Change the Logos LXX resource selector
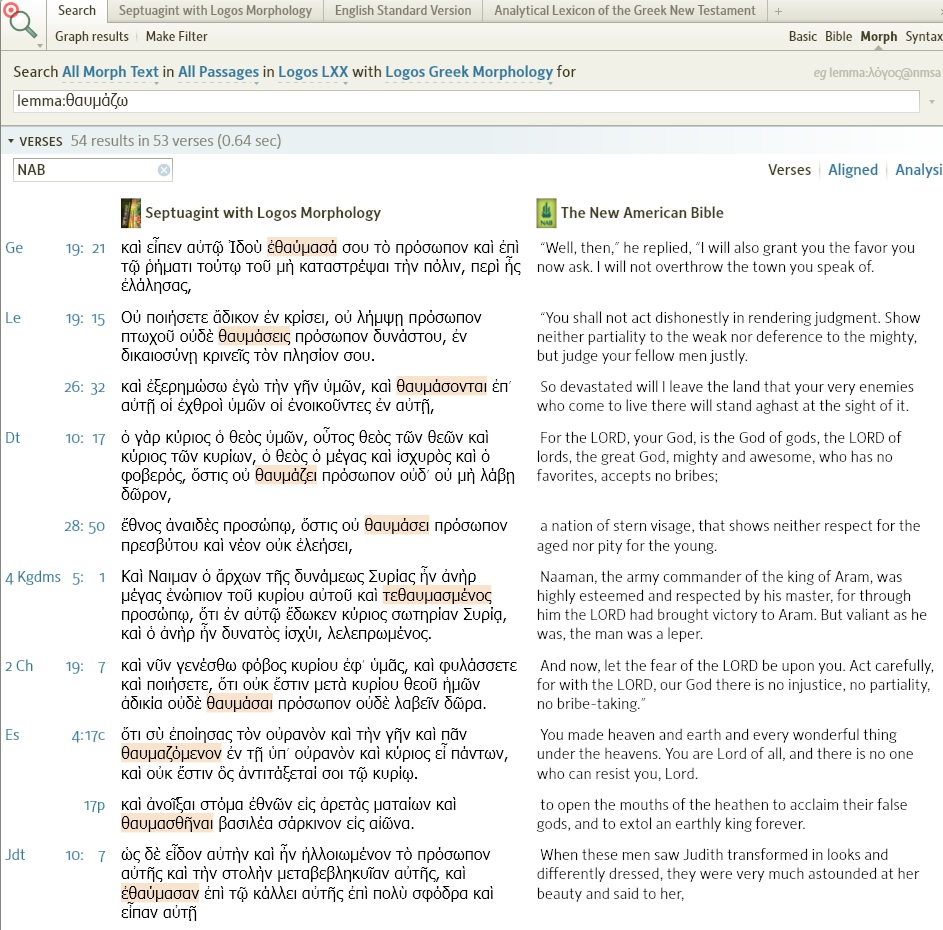 pyautogui.click(x=313, y=72)
